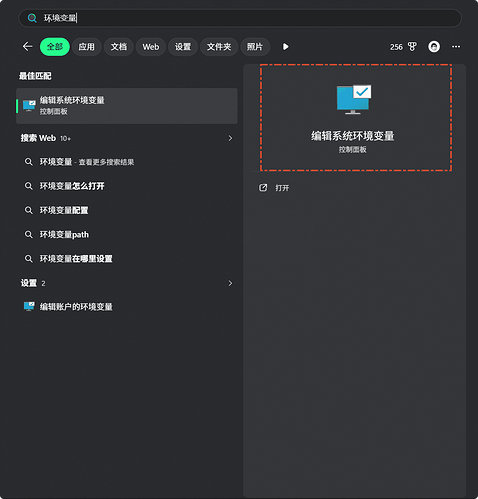The height and width of the screenshot is (499, 478).
Task: Go back using the left arrow
Action: click(x=27, y=47)
